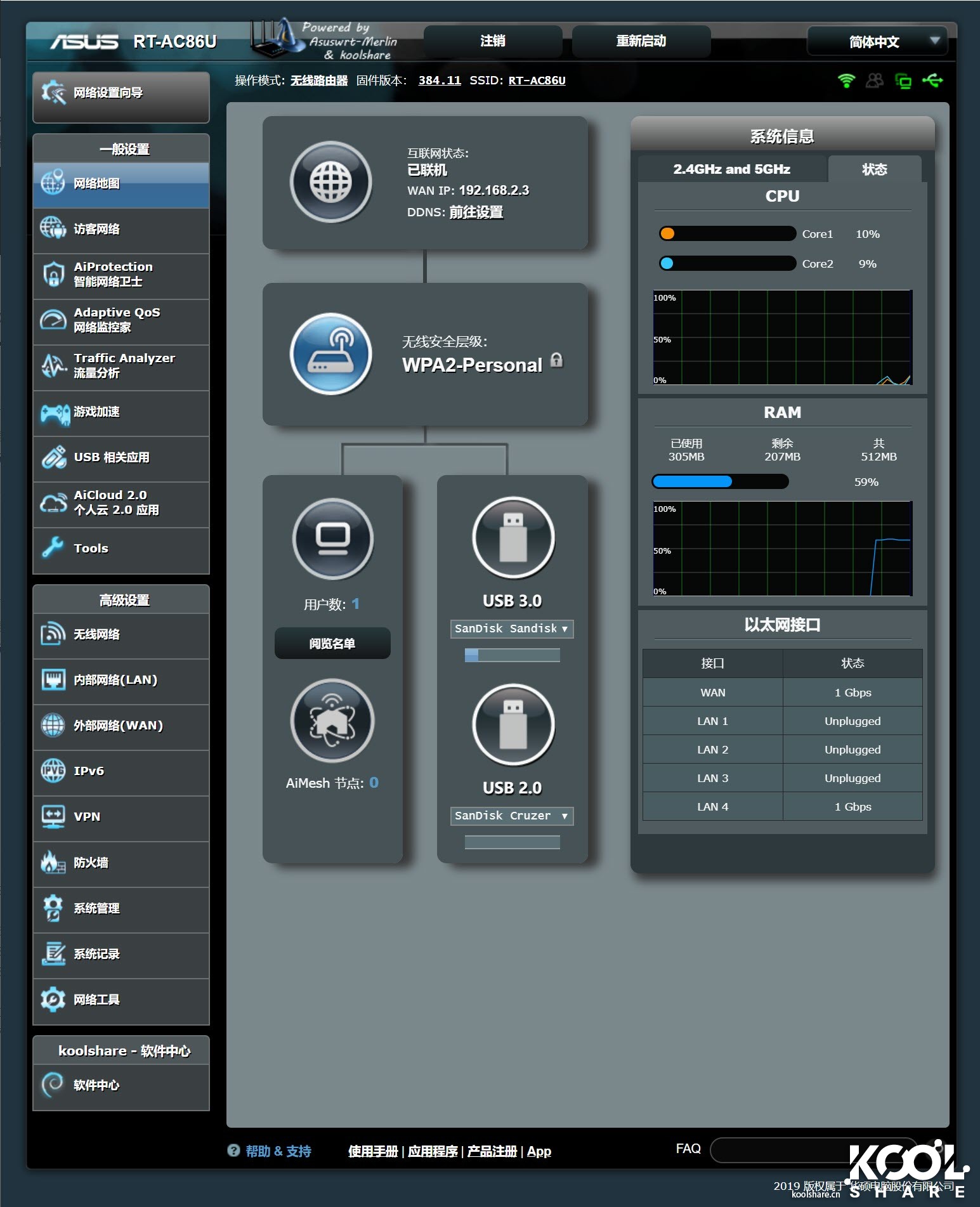
Task: Open VPN settings
Action: click(121, 818)
